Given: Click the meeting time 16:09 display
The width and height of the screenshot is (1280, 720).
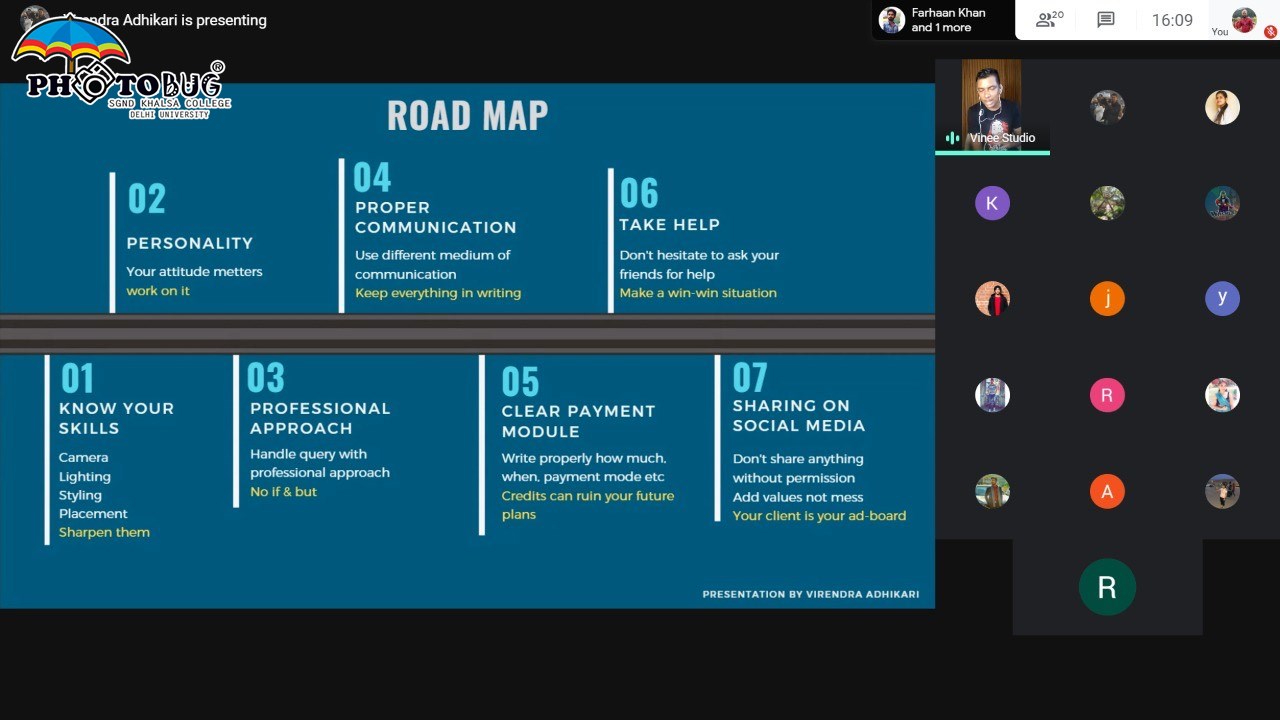Looking at the screenshot, I should 1172,20.
